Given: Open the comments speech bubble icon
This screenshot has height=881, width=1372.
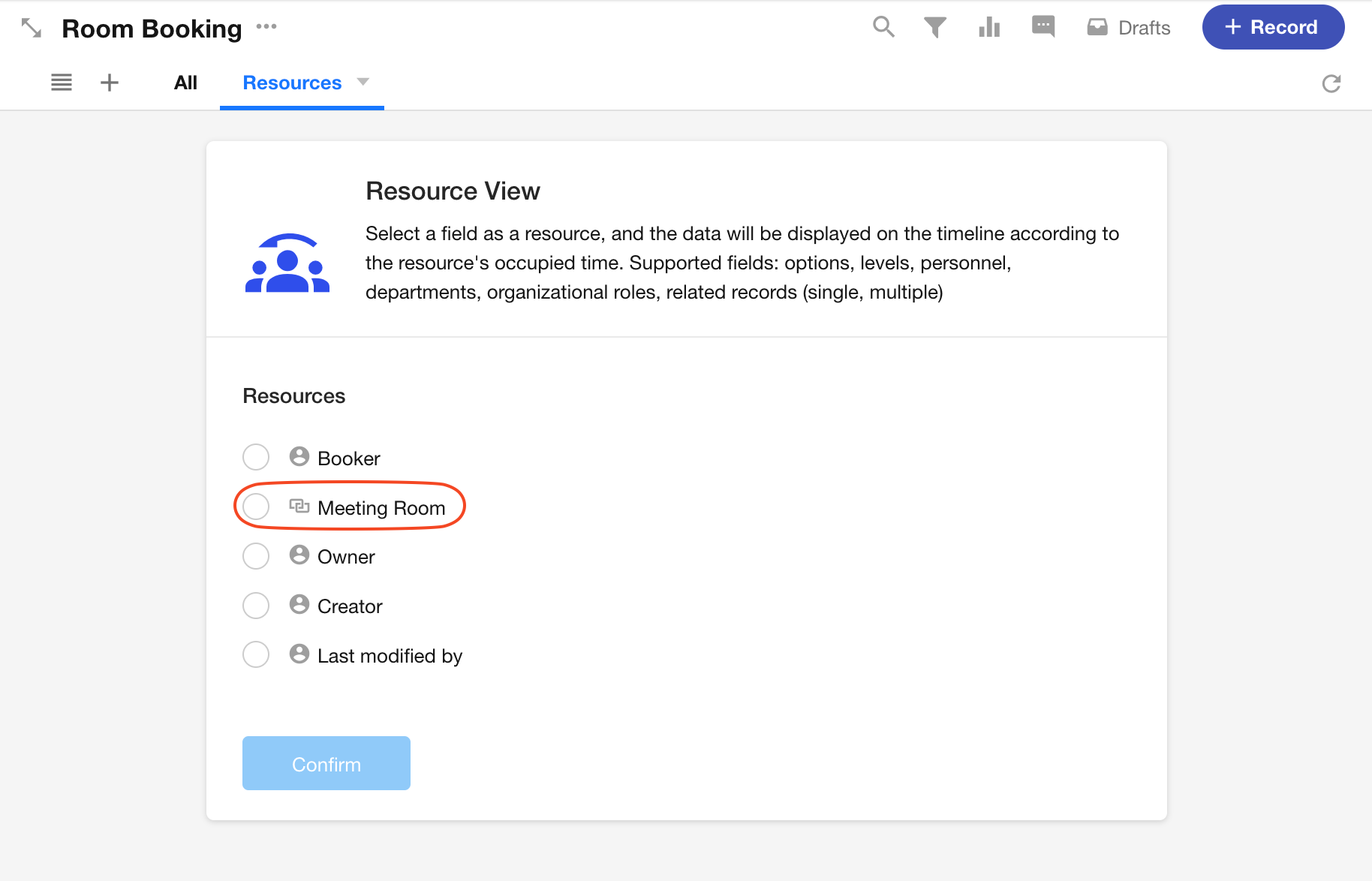Looking at the screenshot, I should (1043, 27).
